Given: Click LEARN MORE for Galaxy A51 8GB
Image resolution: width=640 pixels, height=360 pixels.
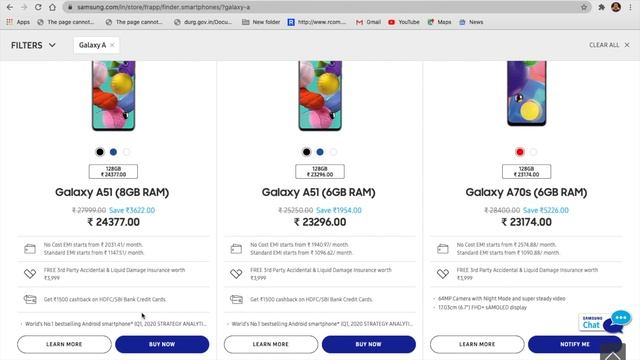Looking at the screenshot, I should click(64, 344).
